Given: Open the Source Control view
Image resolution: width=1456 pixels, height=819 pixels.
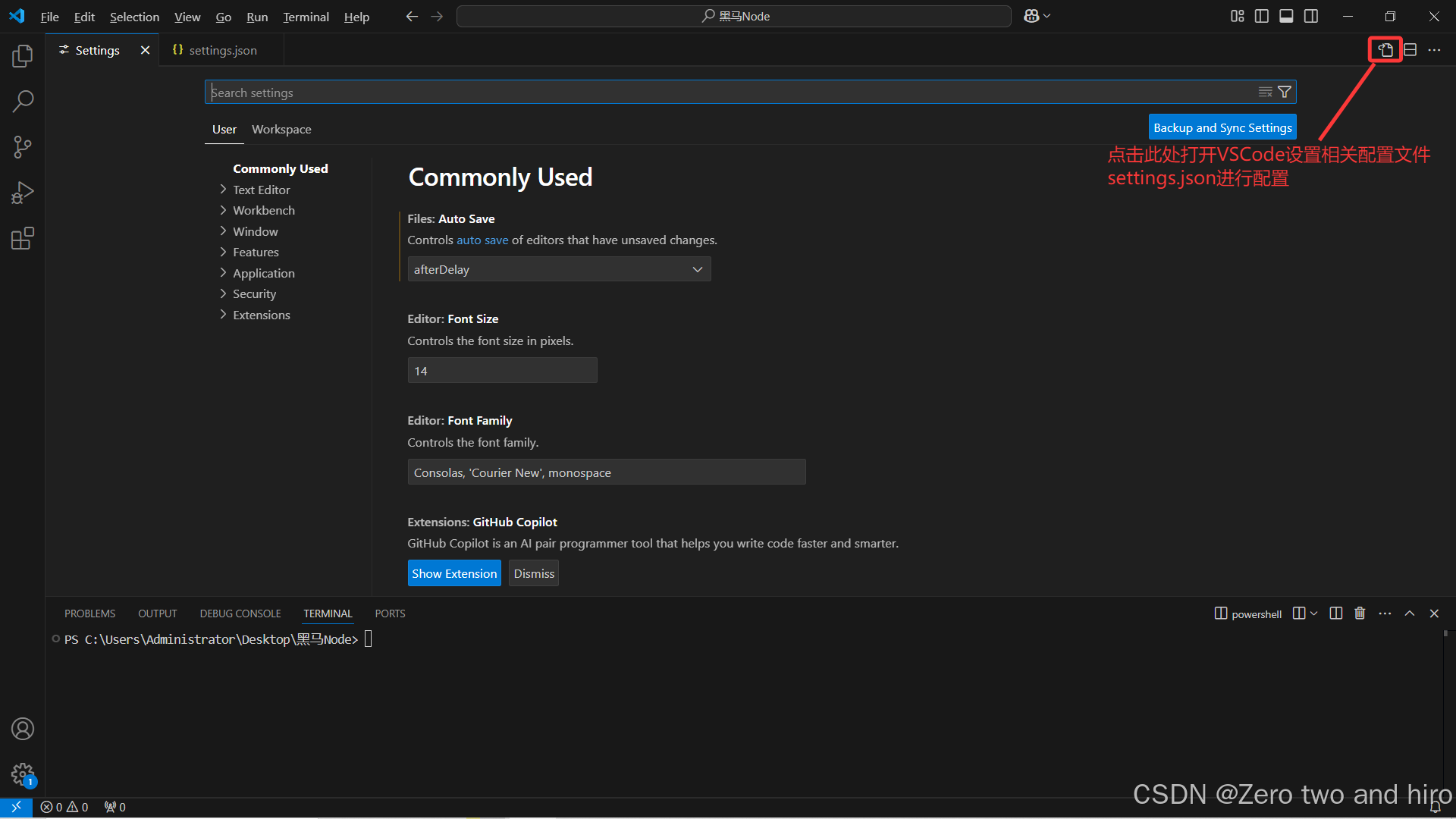Looking at the screenshot, I should tap(23, 147).
